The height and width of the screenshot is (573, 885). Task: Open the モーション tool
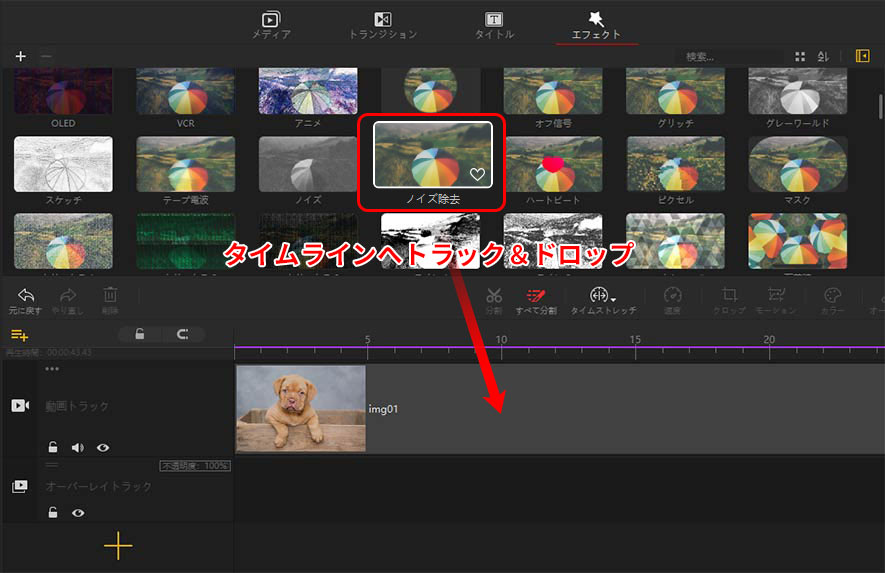[x=776, y=295]
